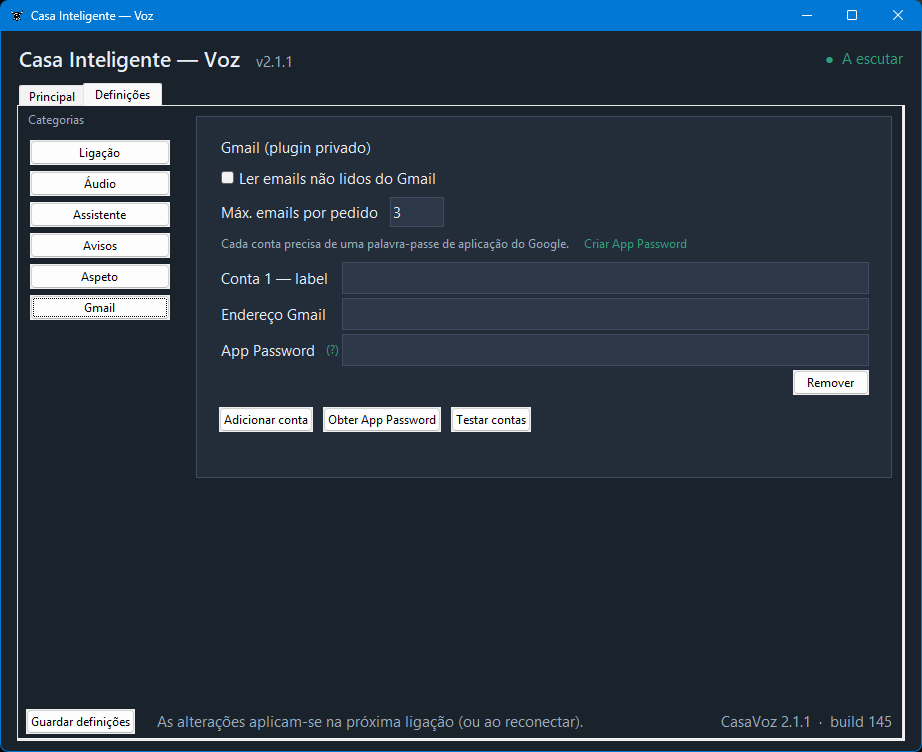Click the 'Gmail (plugin privado)' heading
922x752 pixels.
(x=296, y=148)
